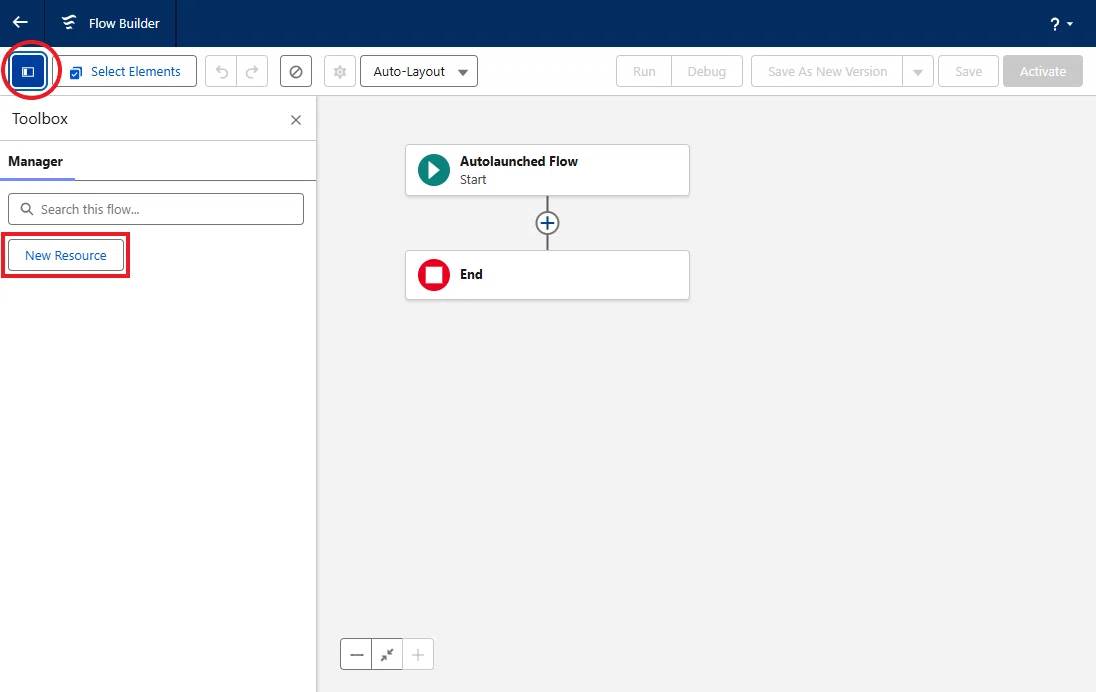This screenshot has width=1096, height=692.
Task: Click the Run button
Action: coord(644,71)
